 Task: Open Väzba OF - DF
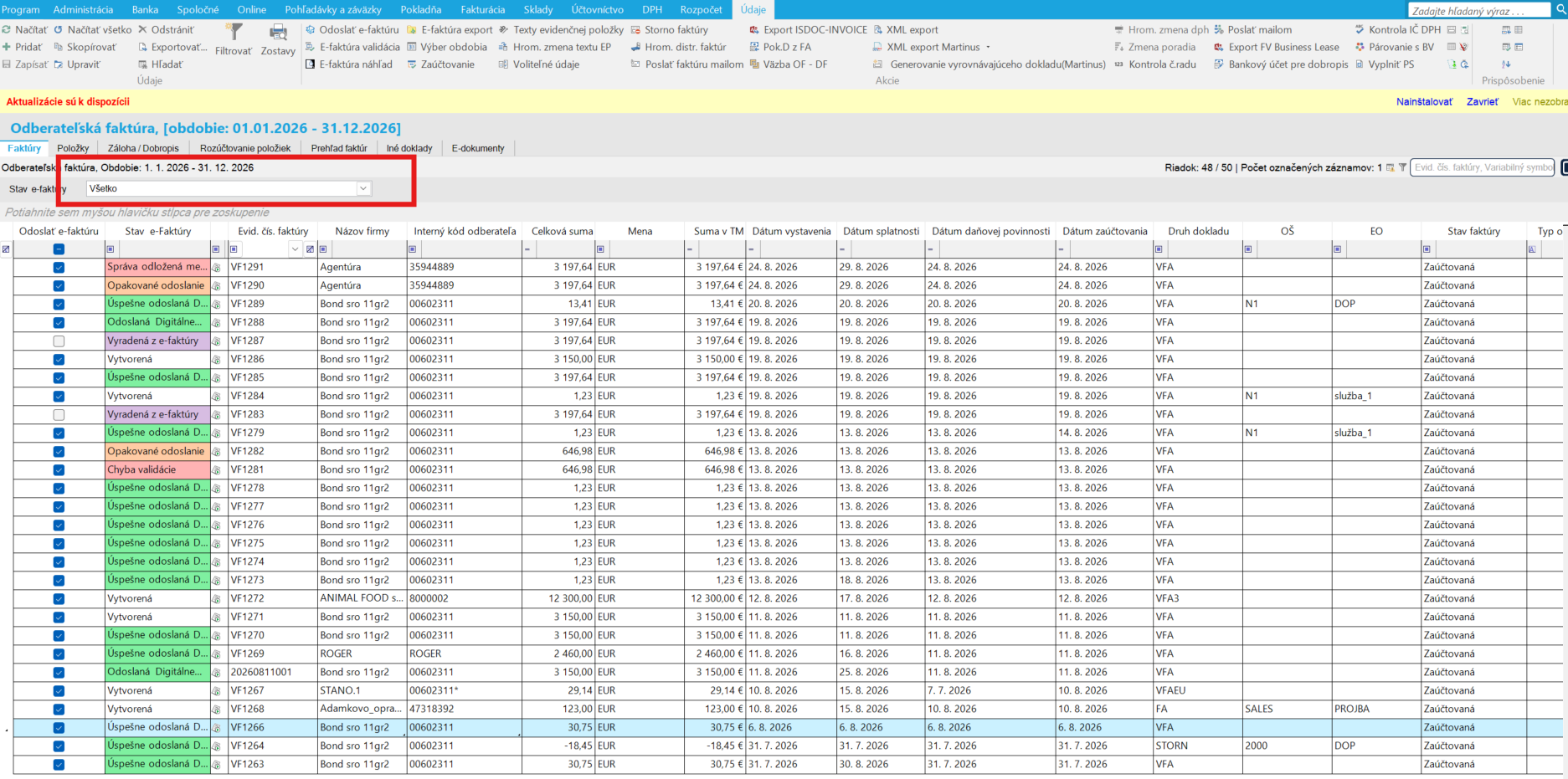[x=788, y=64]
